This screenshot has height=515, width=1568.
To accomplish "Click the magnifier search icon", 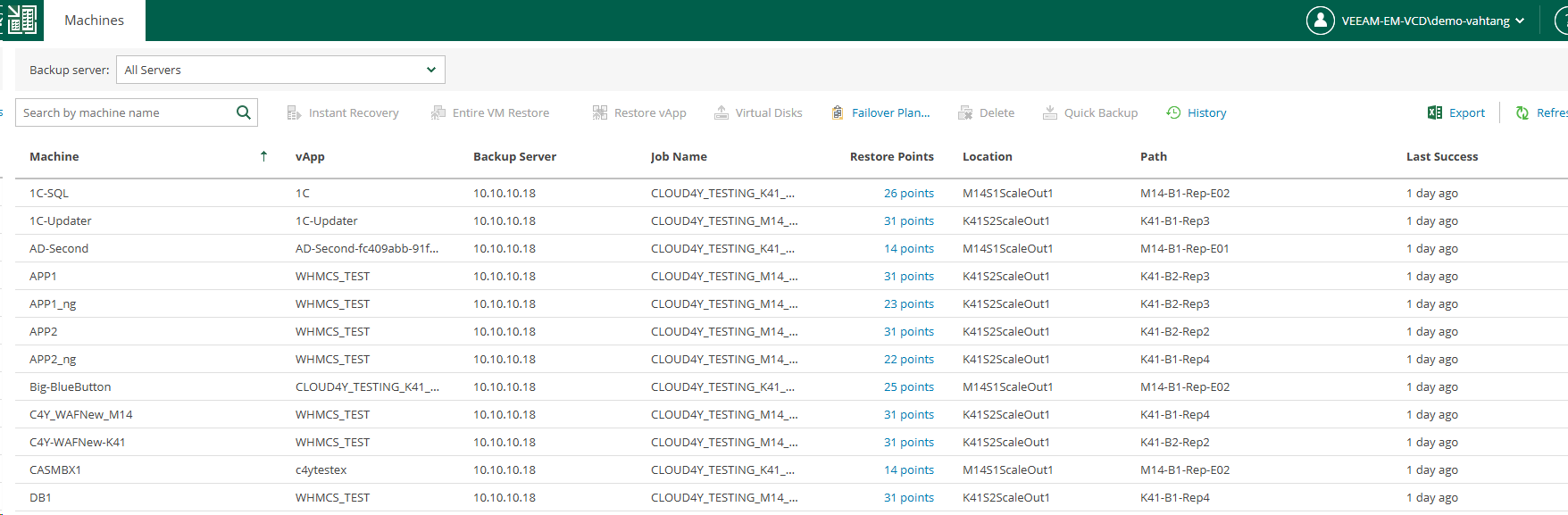I will pyautogui.click(x=243, y=112).
